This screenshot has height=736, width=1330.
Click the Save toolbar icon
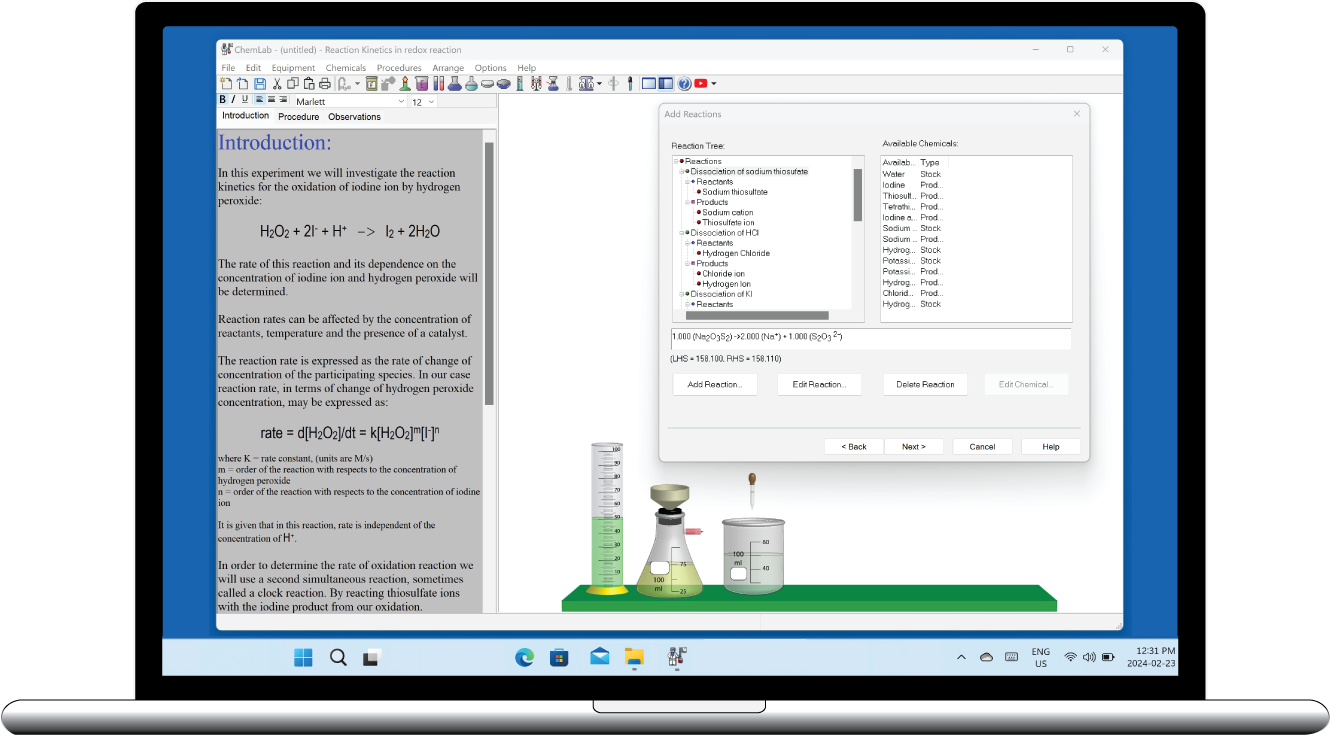click(x=261, y=83)
